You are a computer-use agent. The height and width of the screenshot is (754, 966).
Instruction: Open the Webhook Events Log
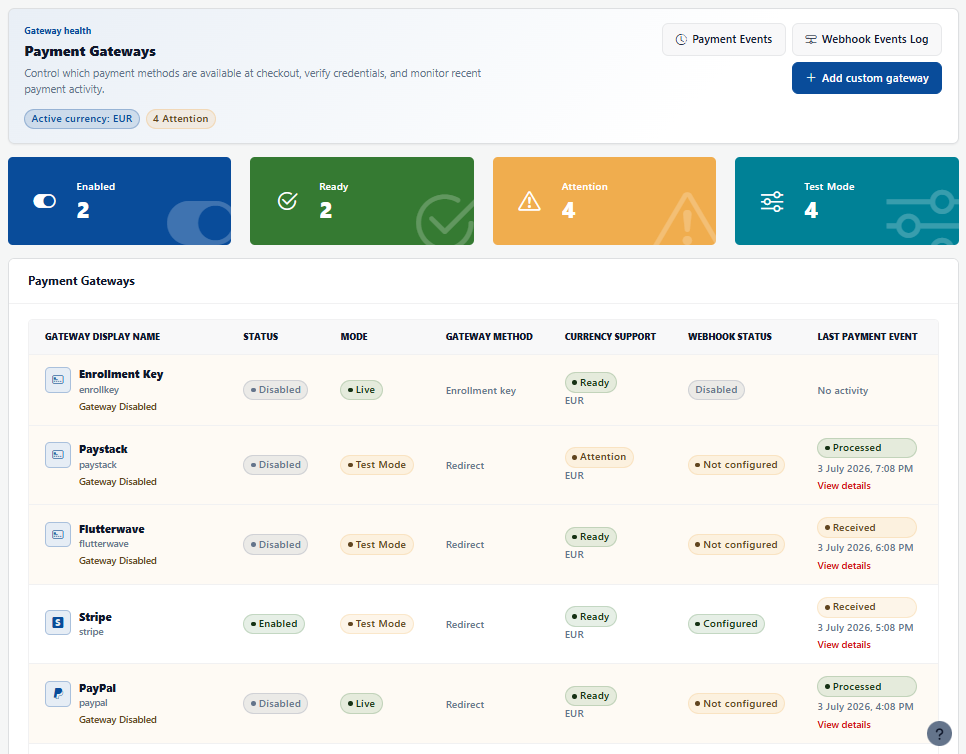[x=867, y=39]
